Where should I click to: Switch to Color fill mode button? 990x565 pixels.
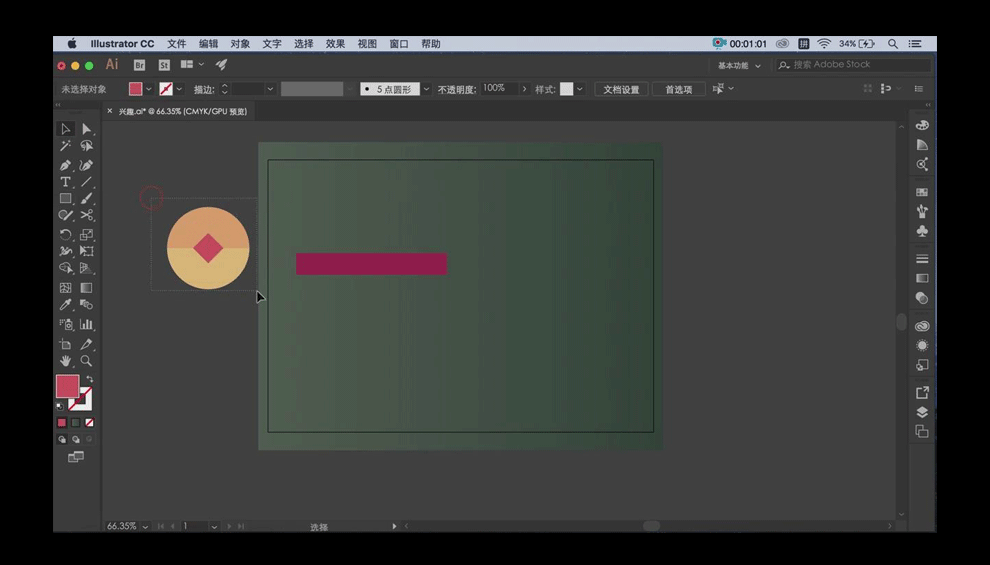[62, 422]
